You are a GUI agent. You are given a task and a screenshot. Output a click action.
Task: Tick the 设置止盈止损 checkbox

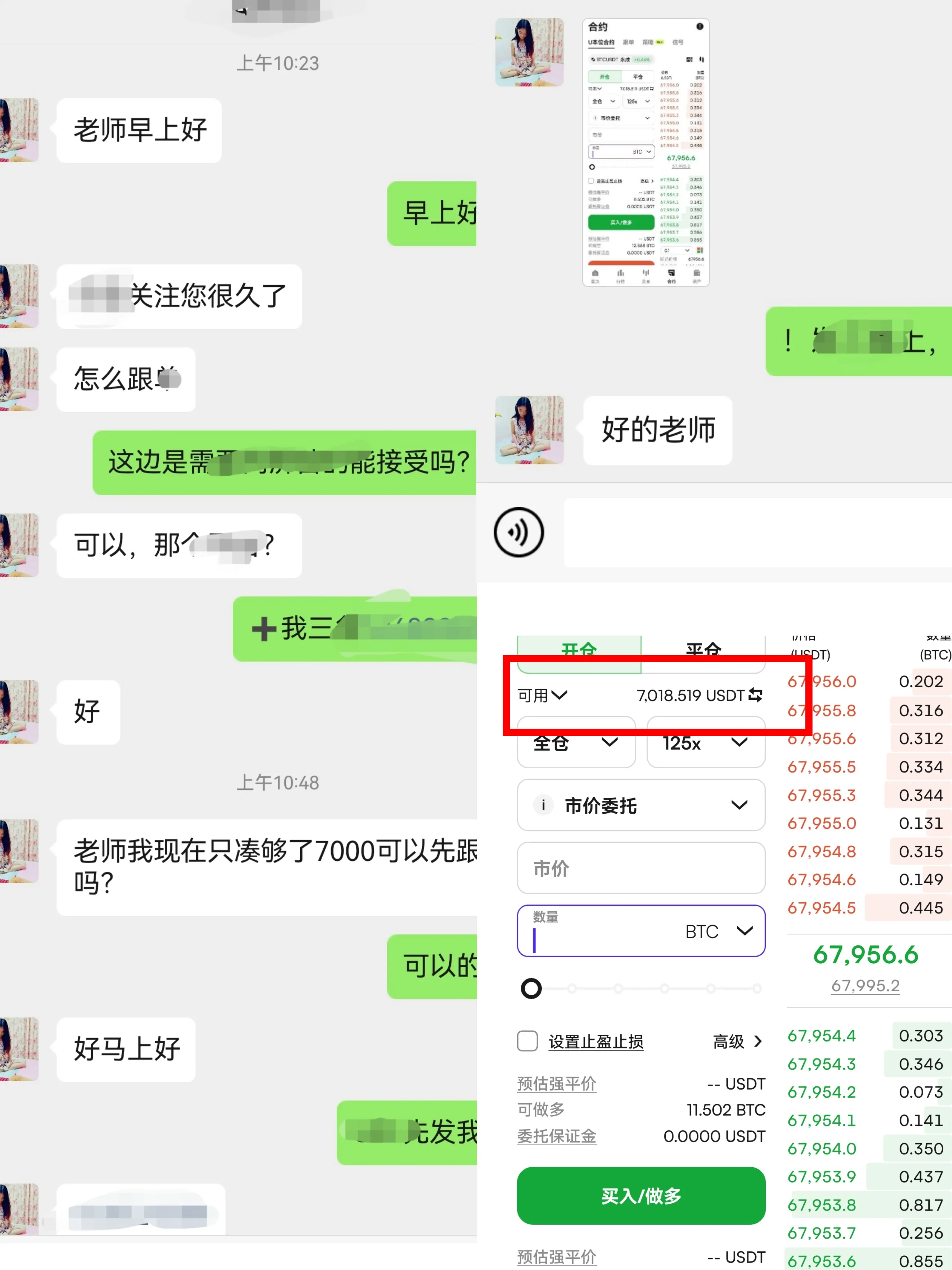pos(527,1041)
